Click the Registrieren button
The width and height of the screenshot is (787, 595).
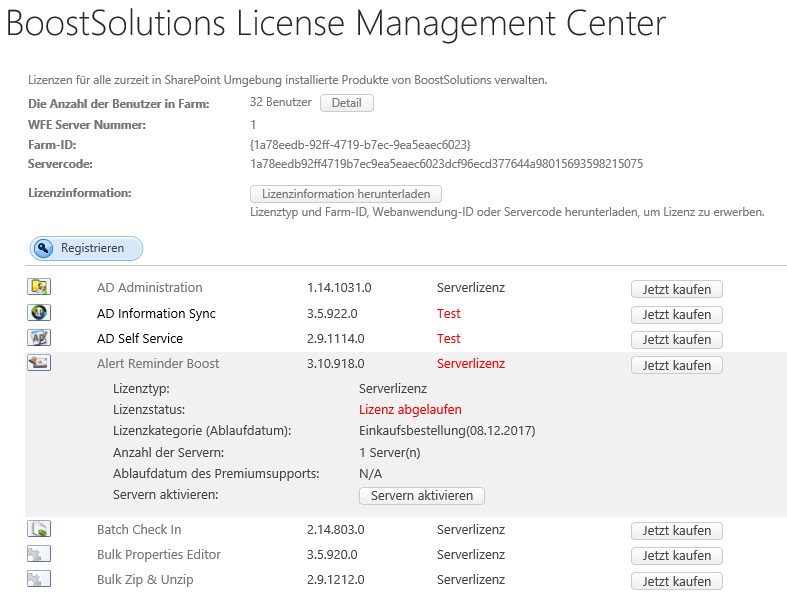coord(86,248)
